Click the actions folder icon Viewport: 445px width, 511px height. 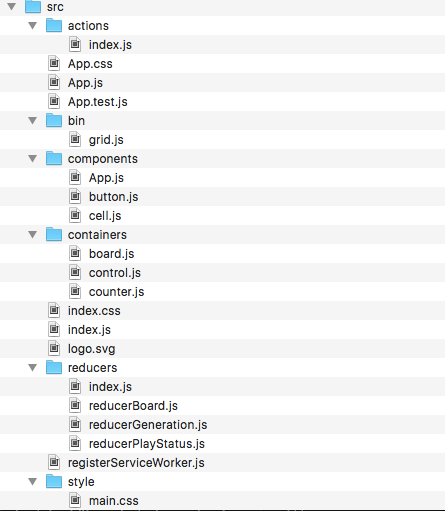click(54, 25)
